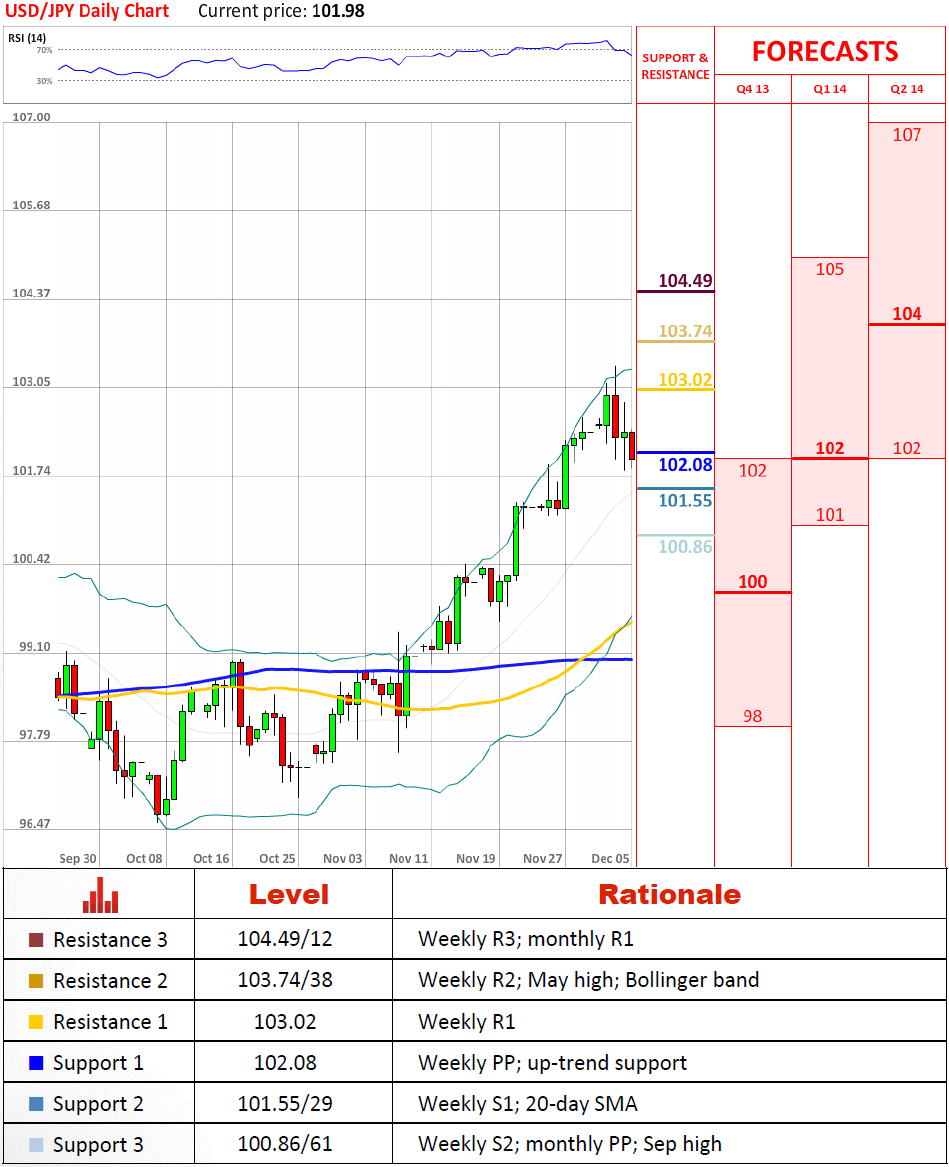Click the blue Support 1 color square
This screenshot has height=1167, width=949.
click(37, 1063)
